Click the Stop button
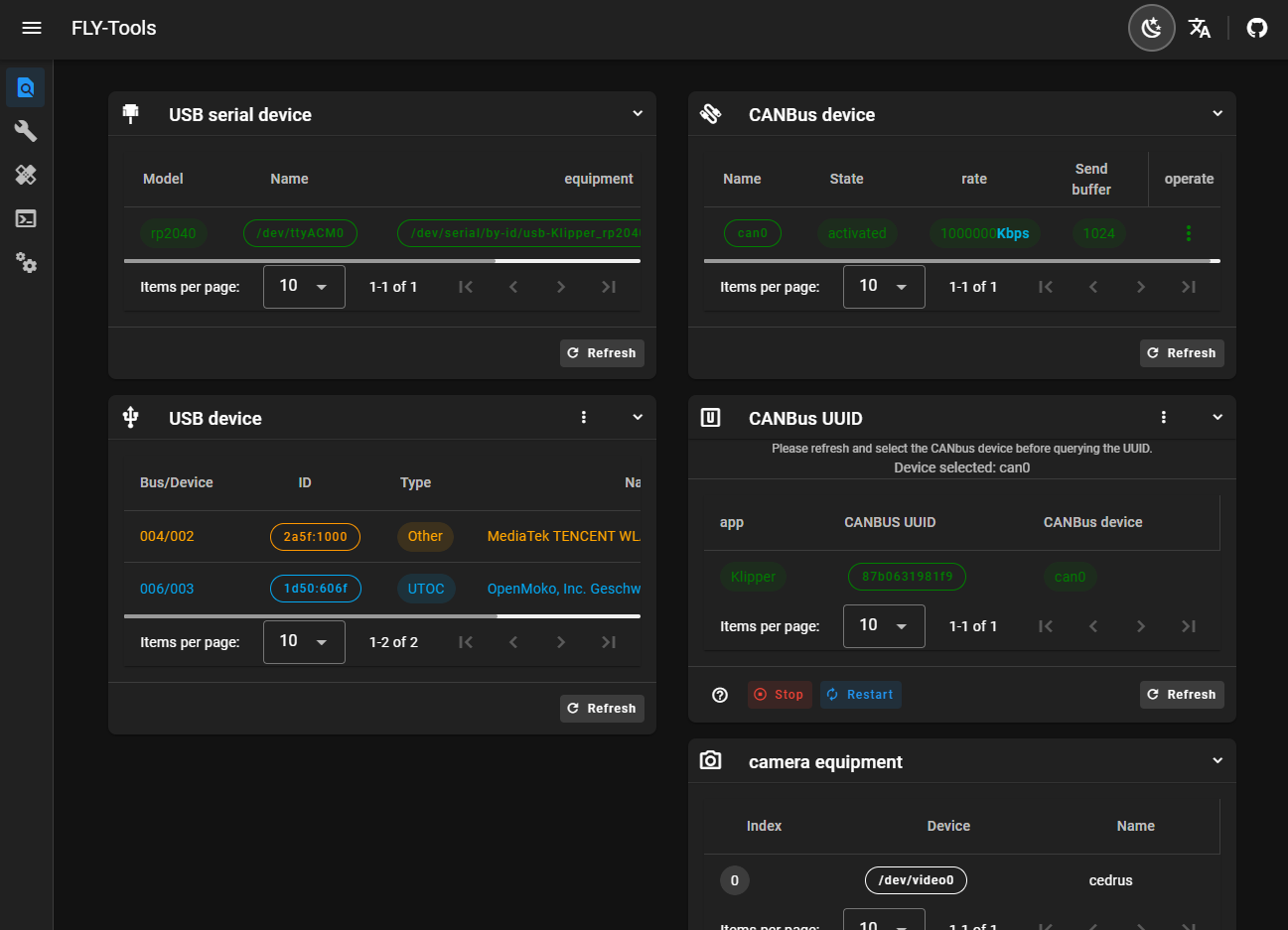This screenshot has height=930, width=1288. [x=780, y=695]
